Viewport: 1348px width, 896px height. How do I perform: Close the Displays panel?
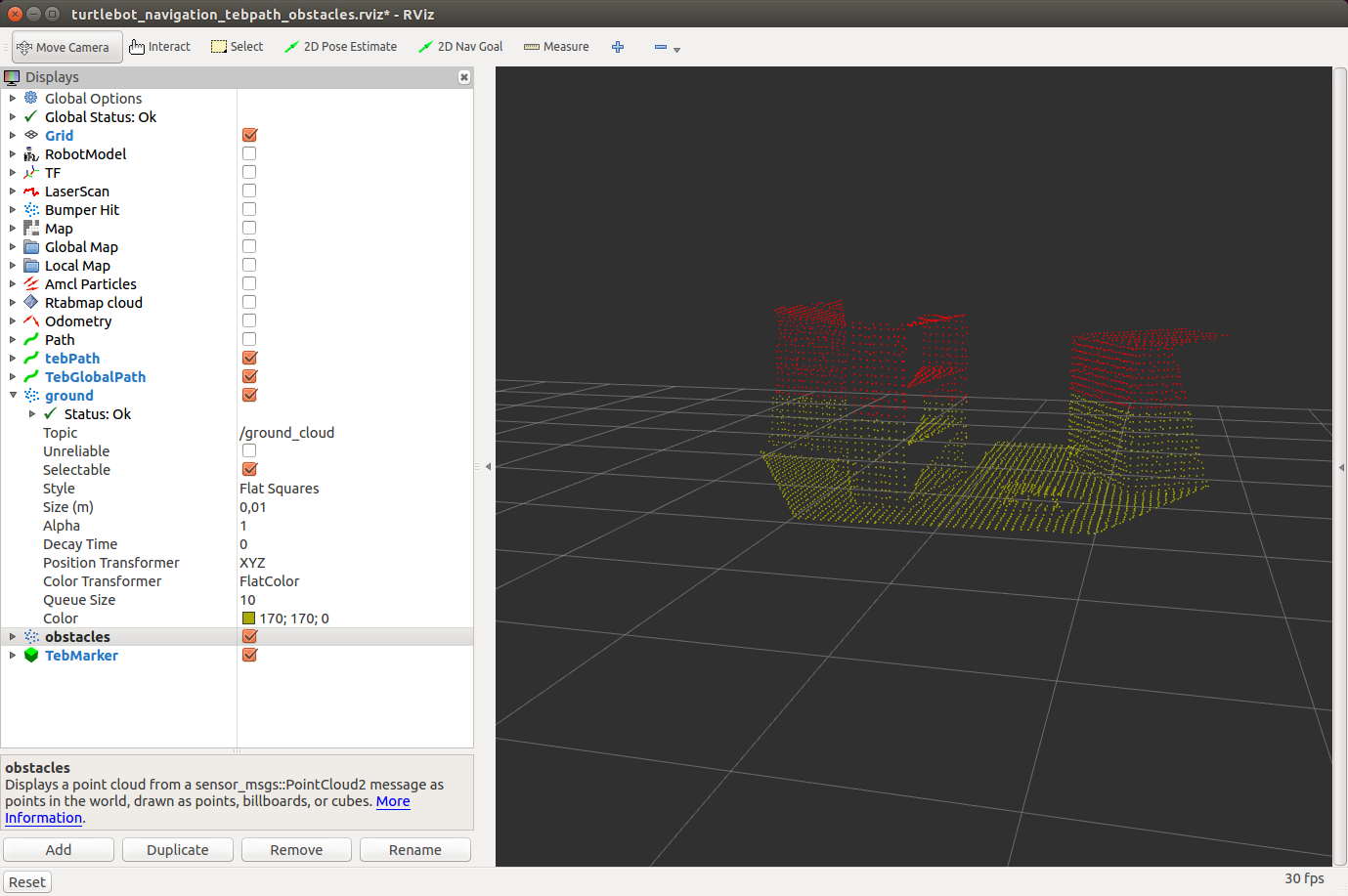(464, 77)
